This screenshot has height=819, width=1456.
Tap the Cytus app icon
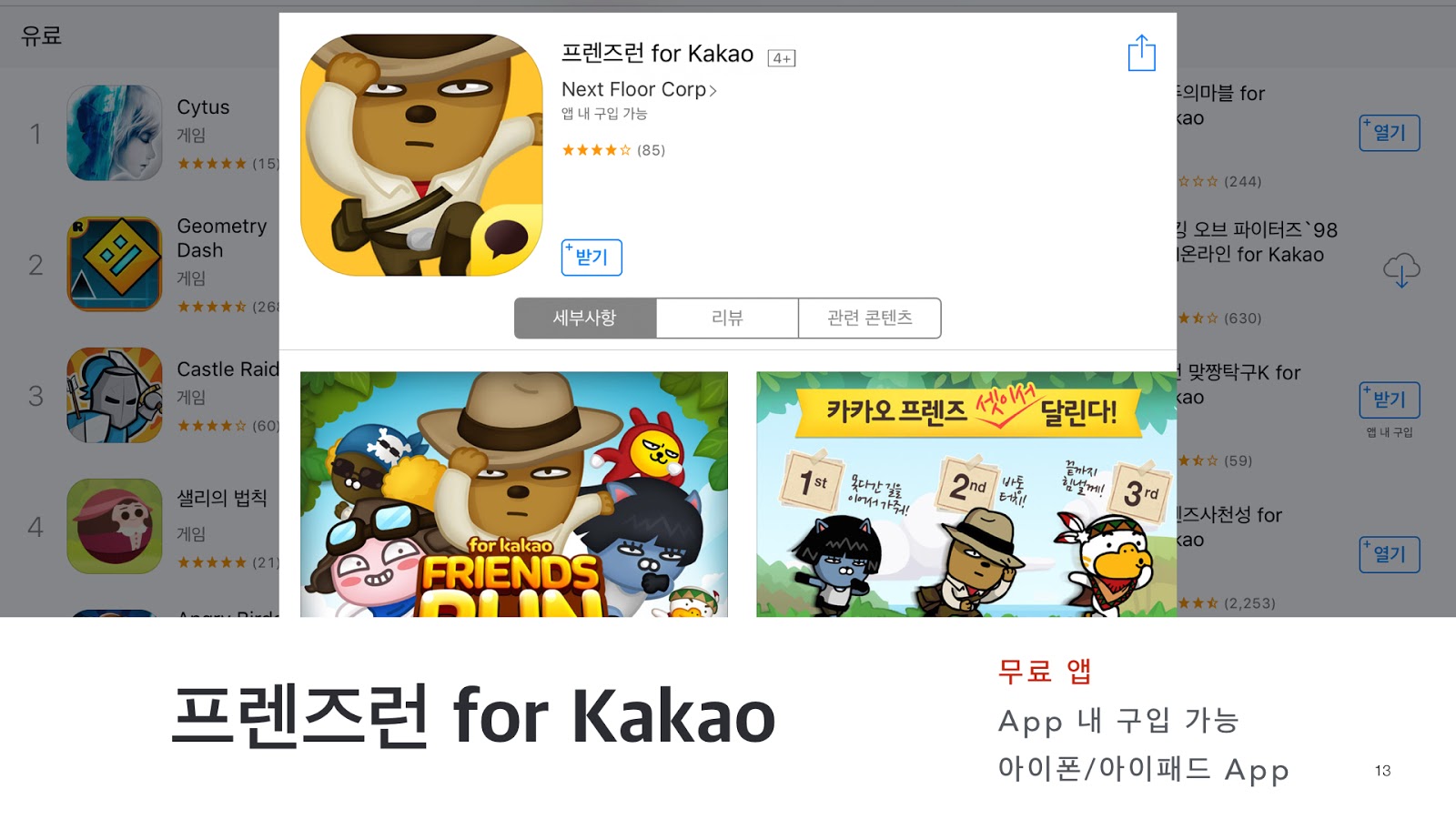tap(115, 133)
